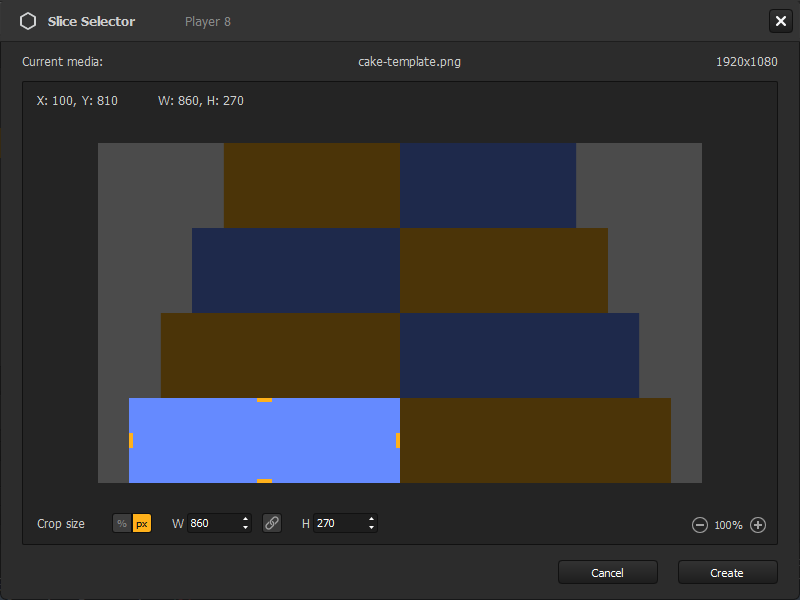This screenshot has height=600, width=800.
Task: Select the blue crop selection region
Action: pyautogui.click(x=263, y=440)
